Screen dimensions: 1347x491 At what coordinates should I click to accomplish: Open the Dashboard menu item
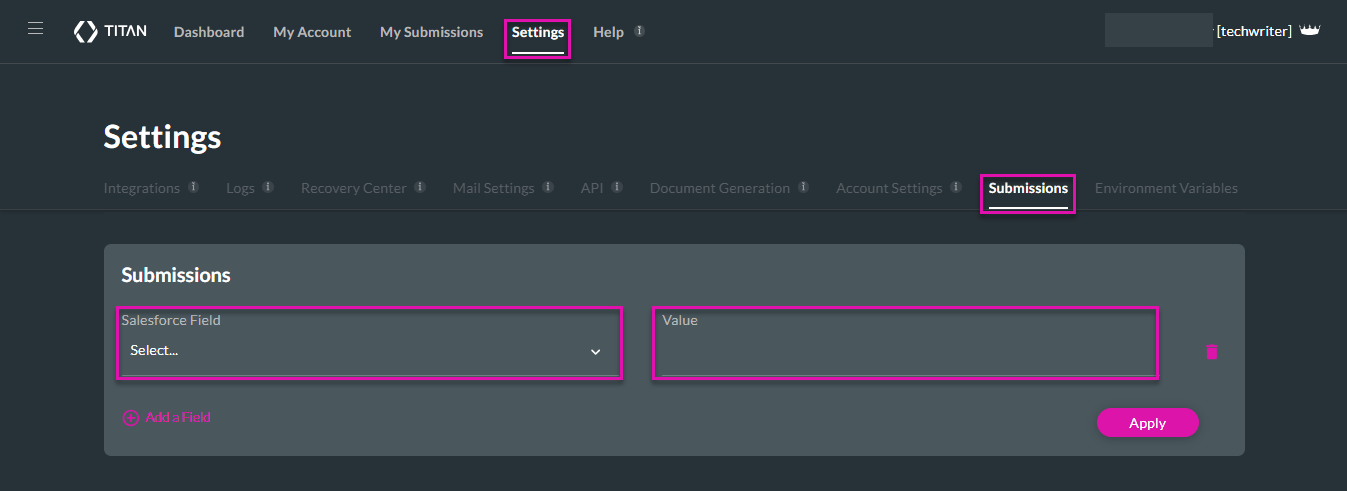pyautogui.click(x=209, y=32)
